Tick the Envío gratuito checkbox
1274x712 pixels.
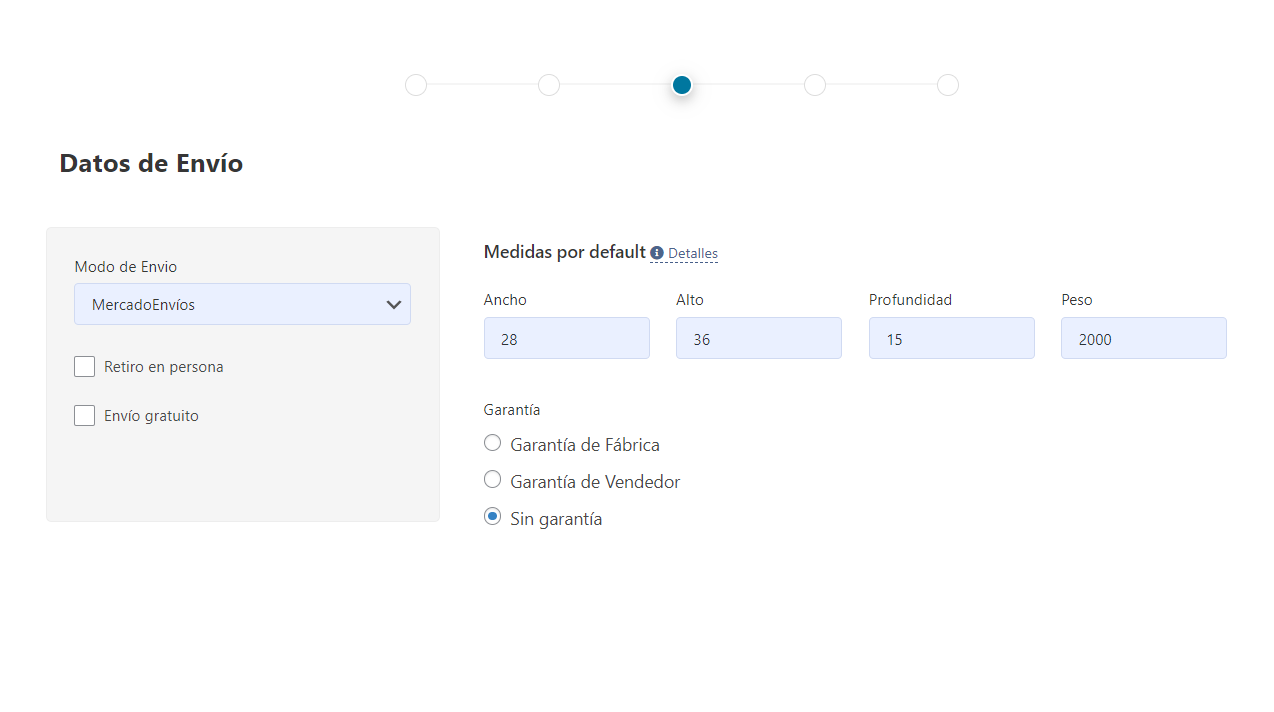coord(84,415)
